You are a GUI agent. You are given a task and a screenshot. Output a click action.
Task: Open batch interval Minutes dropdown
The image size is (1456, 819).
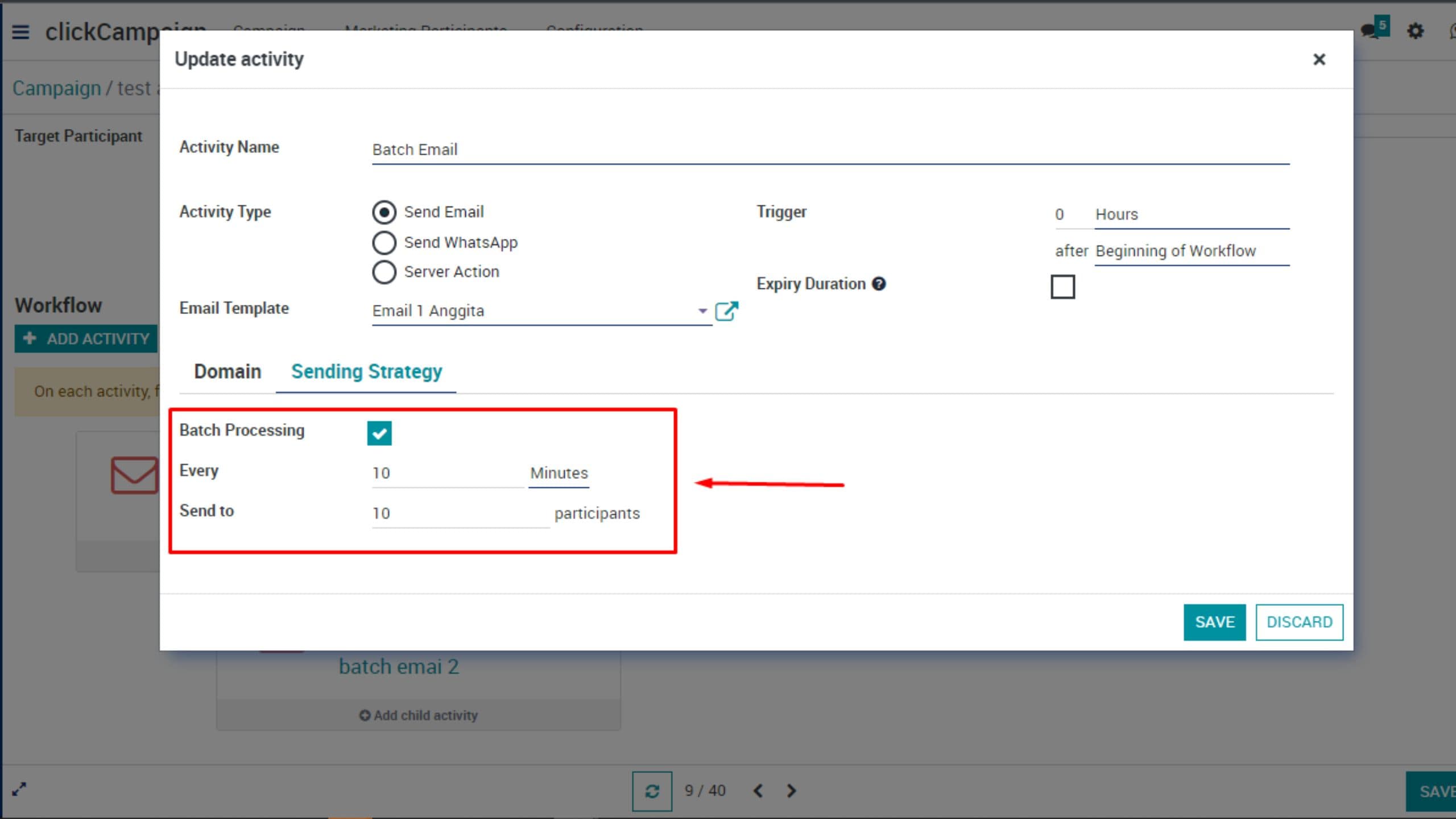coord(559,473)
